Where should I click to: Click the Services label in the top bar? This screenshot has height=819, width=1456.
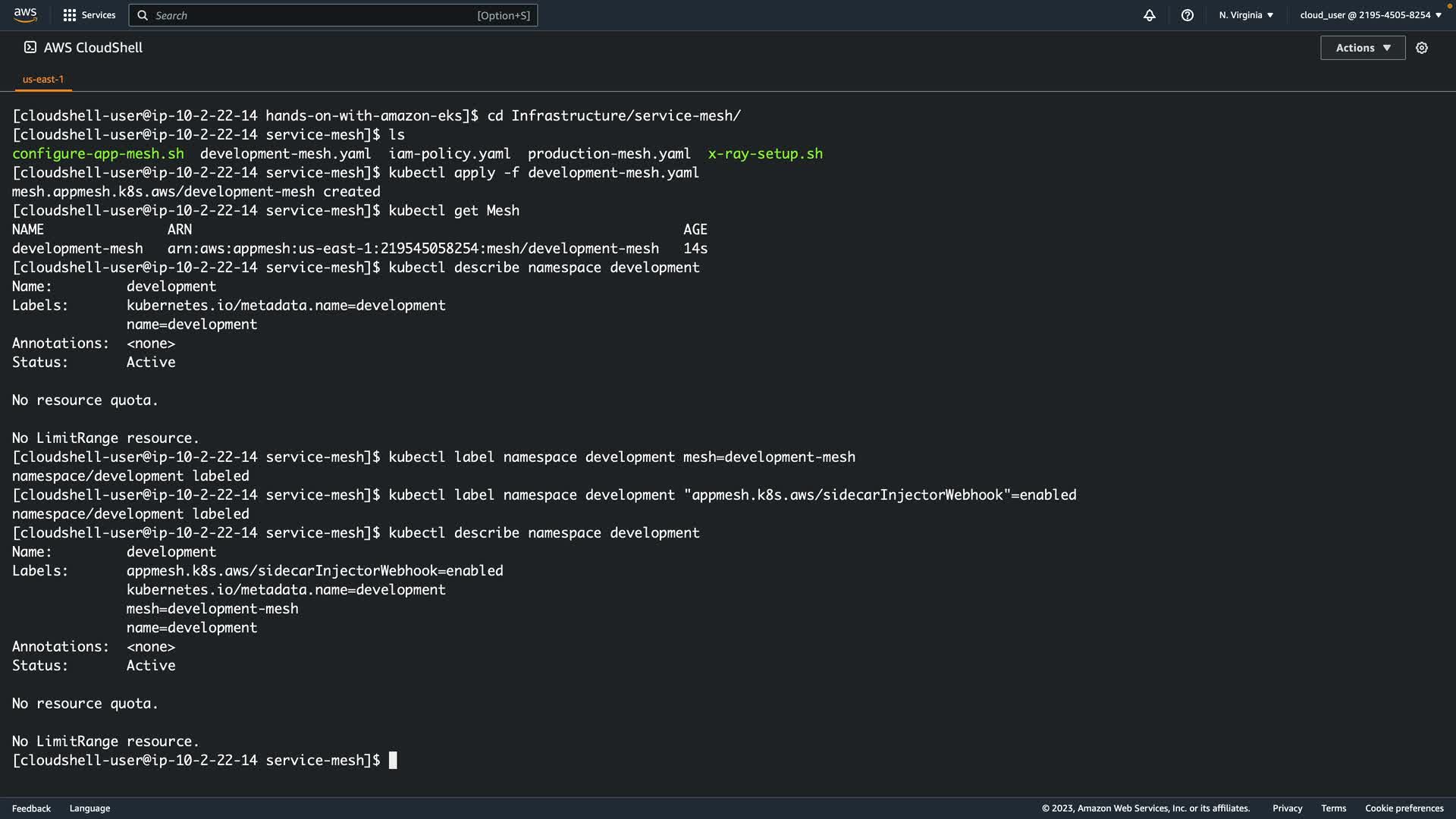(99, 15)
